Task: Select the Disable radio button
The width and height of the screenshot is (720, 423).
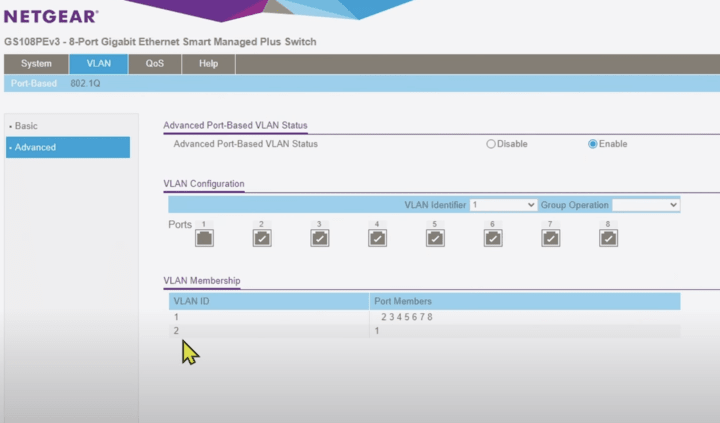Action: pyautogui.click(x=491, y=144)
